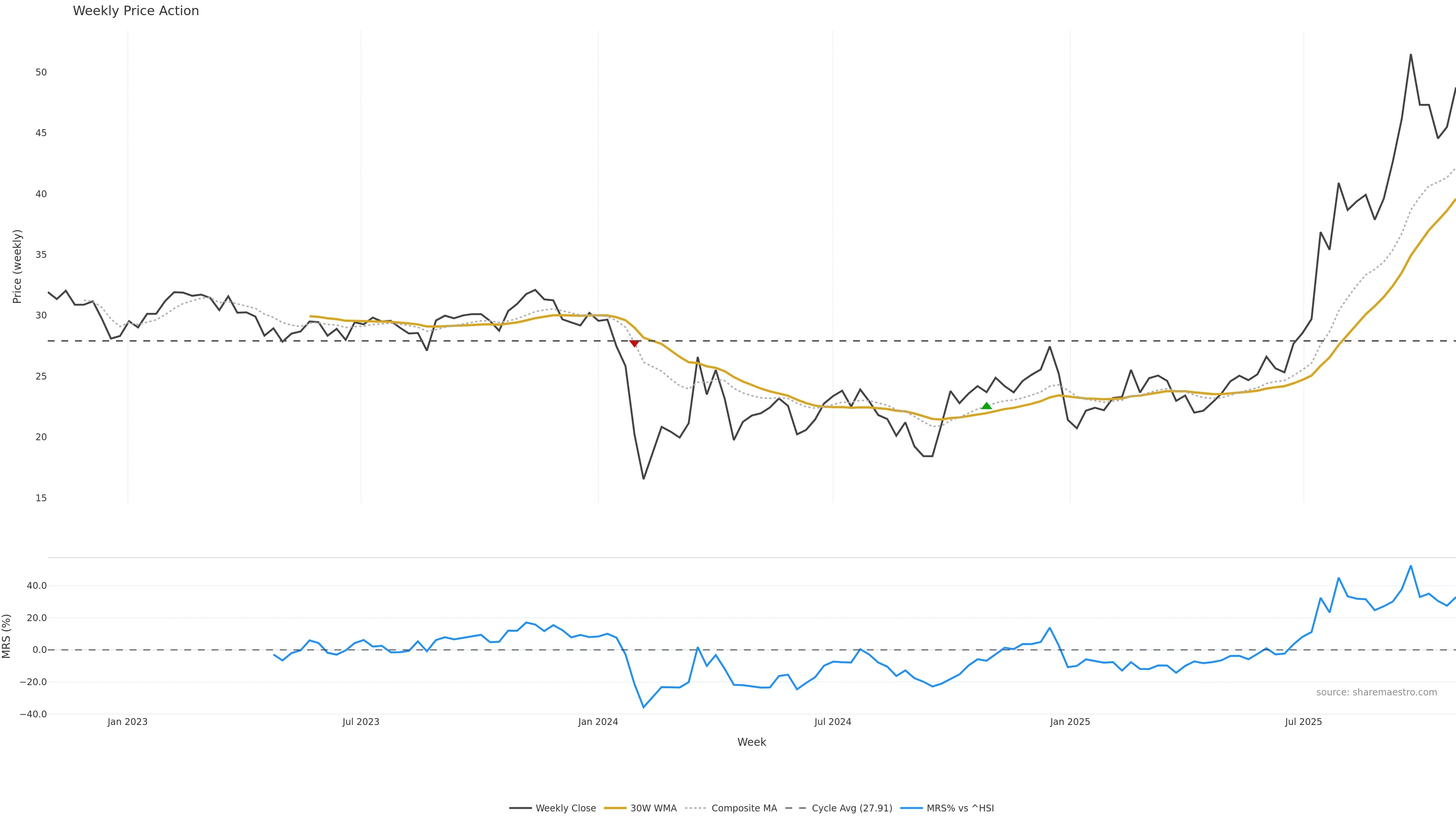Click the dotted Composite MA legend swatch
This screenshot has height=819, width=1456.
coord(696,808)
